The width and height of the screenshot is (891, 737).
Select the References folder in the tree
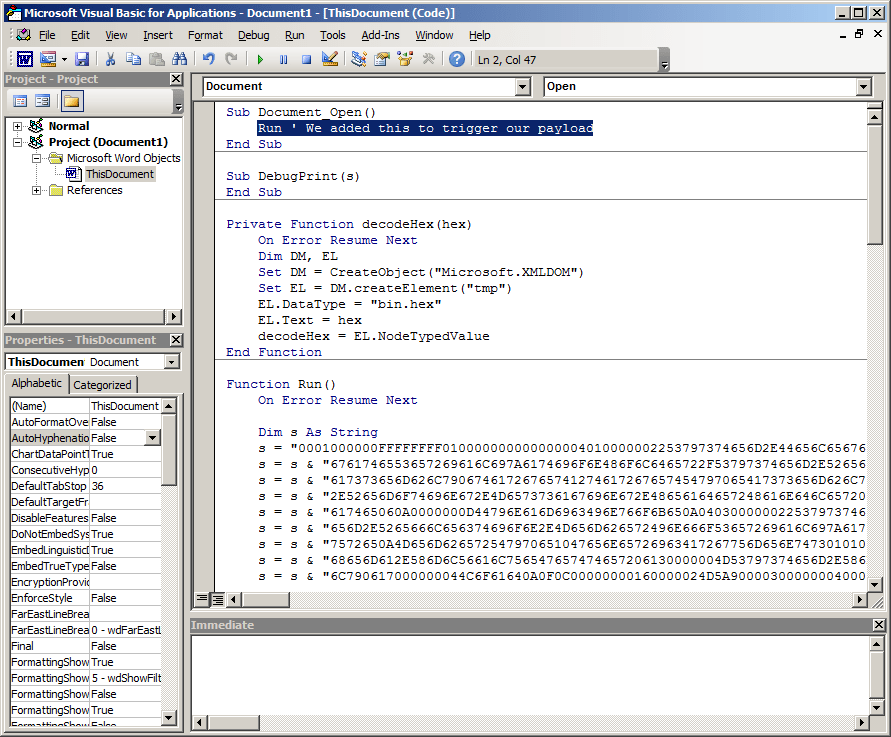(x=94, y=190)
